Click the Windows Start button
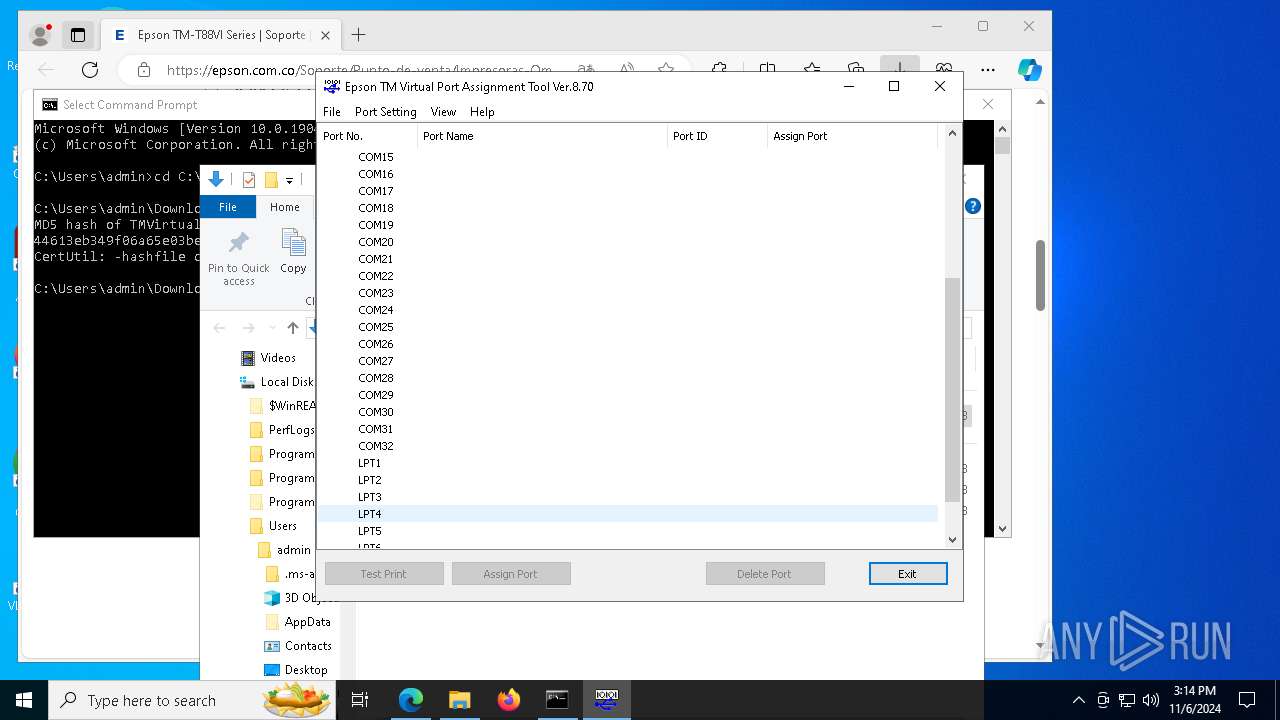This screenshot has width=1280, height=720. (x=24, y=700)
